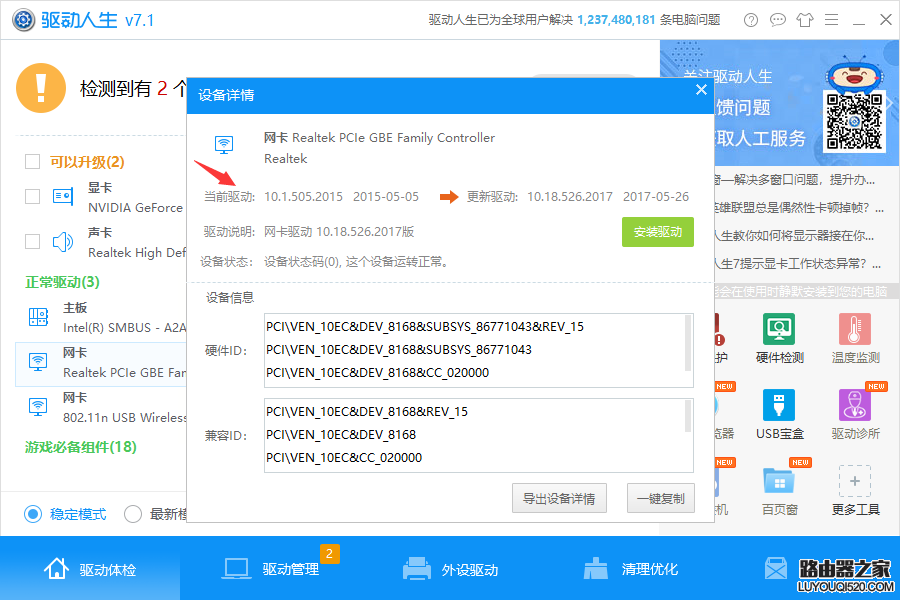Open the help question-mark icon in title bar
This screenshot has width=900, height=600.
point(750,20)
